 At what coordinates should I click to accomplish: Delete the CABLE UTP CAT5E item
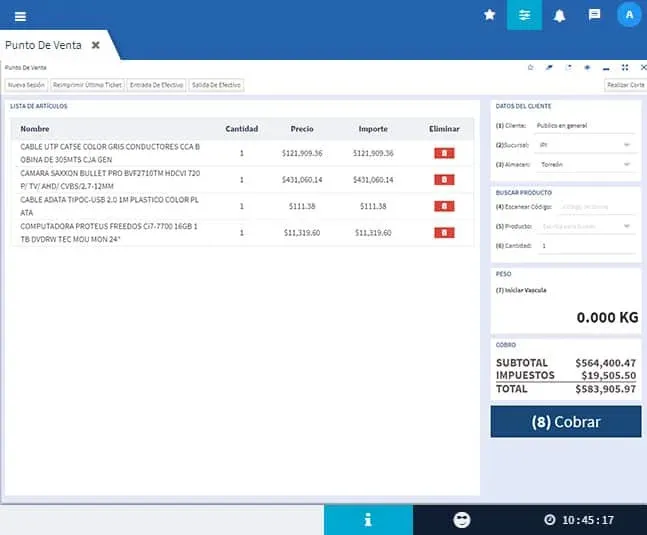pyautogui.click(x=444, y=153)
